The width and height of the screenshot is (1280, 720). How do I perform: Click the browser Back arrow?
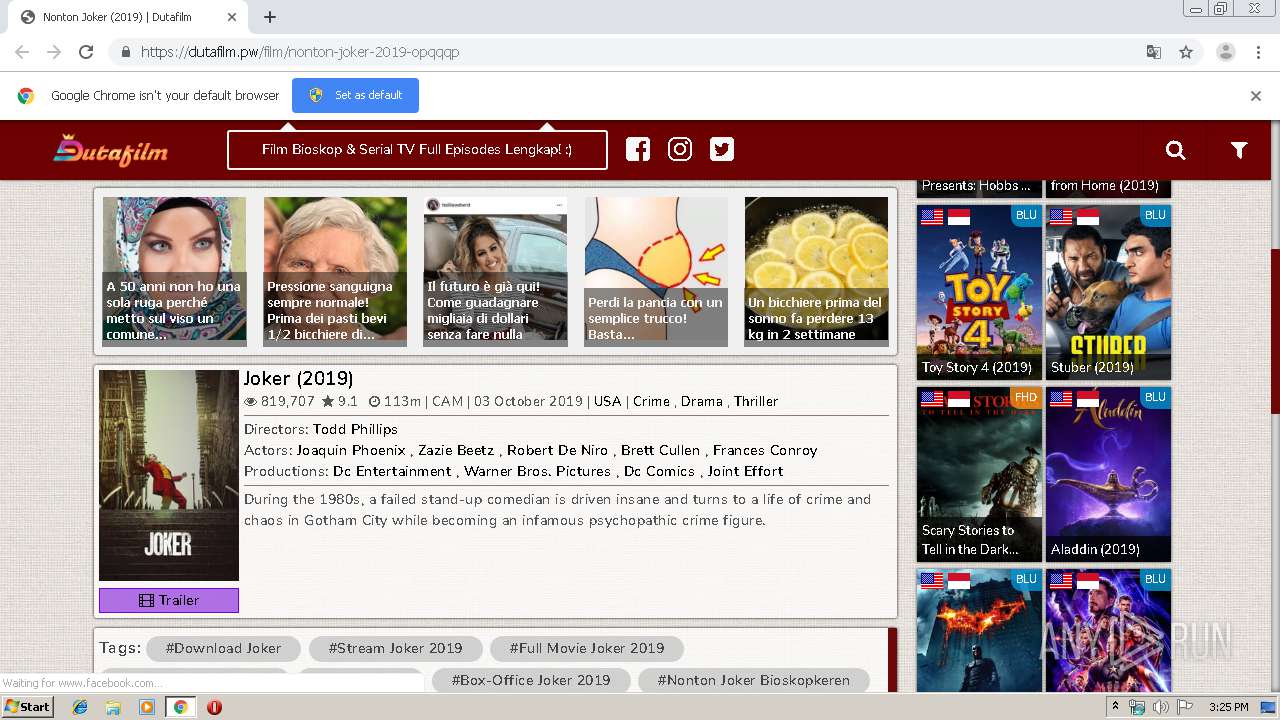tap(22, 52)
